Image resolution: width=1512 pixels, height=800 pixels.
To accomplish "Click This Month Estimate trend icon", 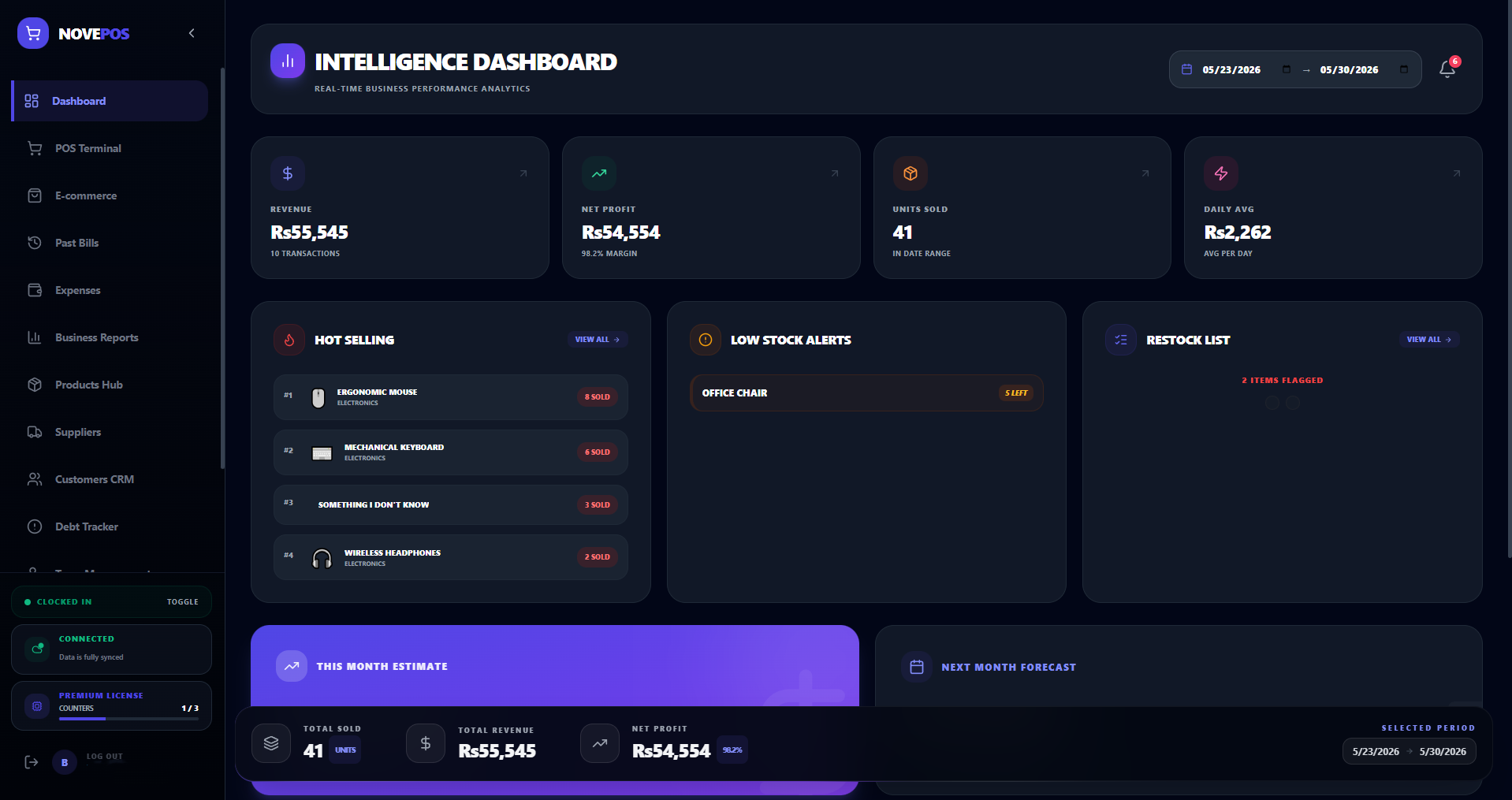I will [292, 666].
